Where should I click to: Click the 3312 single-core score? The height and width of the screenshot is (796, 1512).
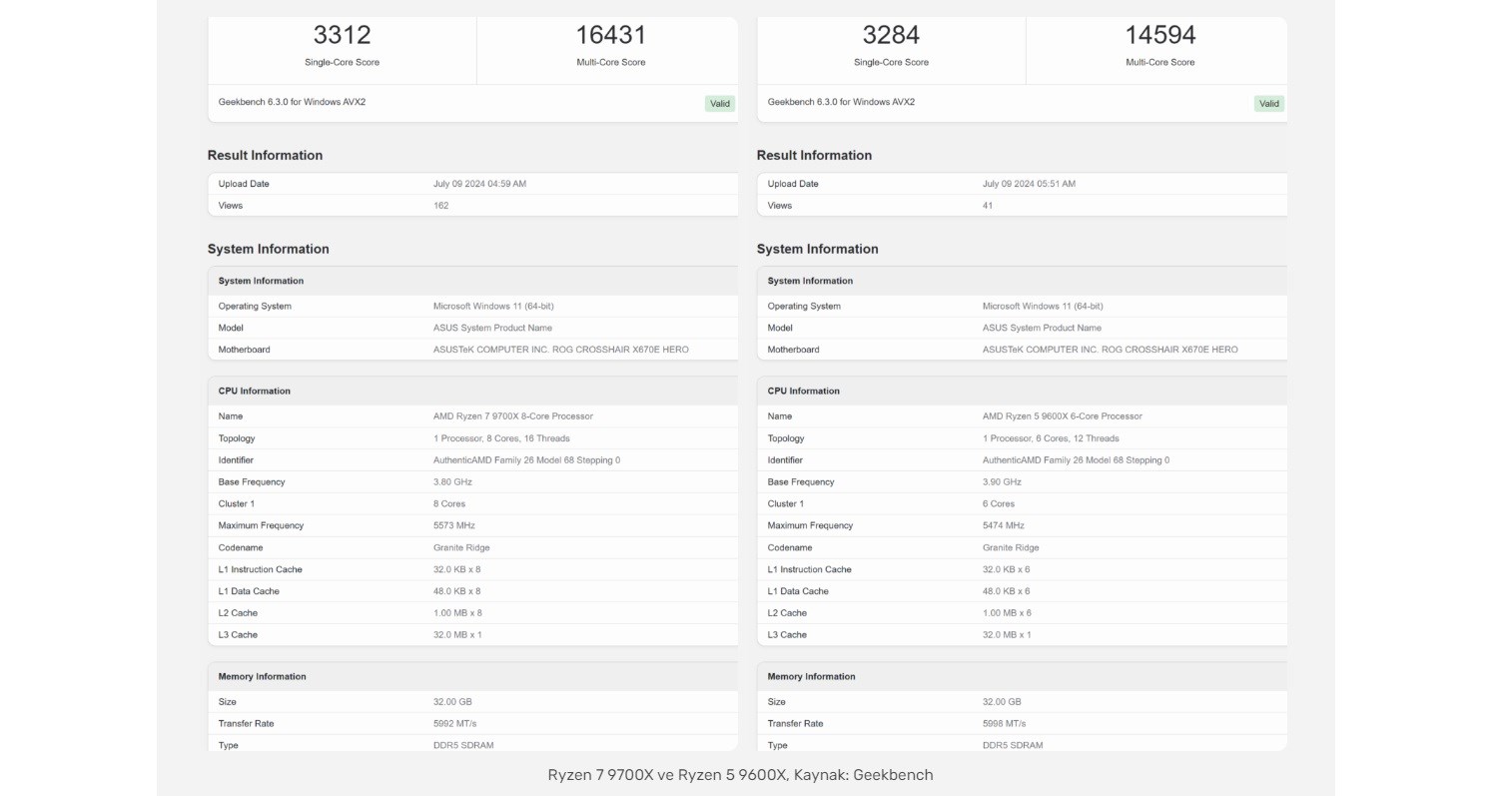click(342, 35)
